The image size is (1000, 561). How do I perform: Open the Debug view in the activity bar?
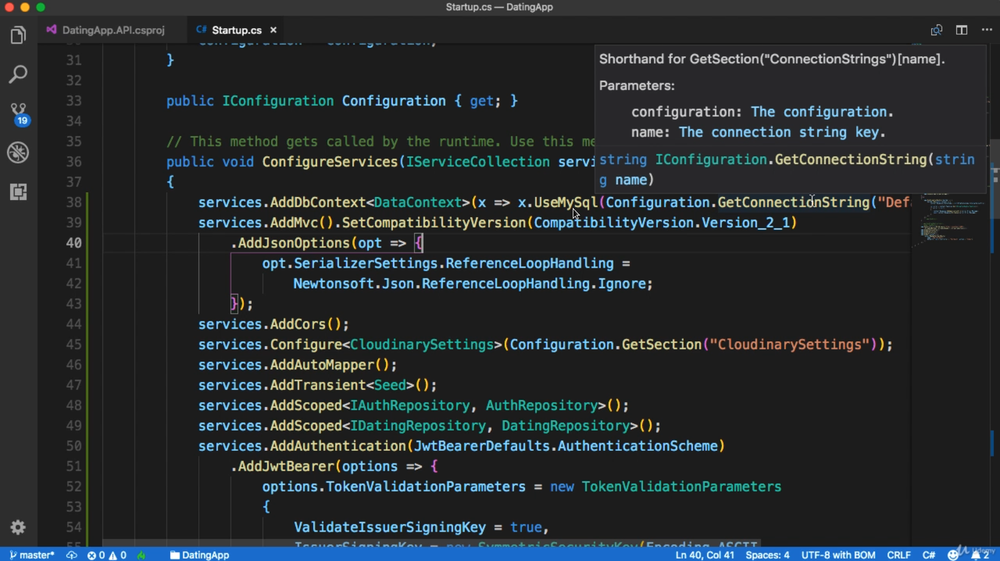pyautogui.click(x=18, y=152)
